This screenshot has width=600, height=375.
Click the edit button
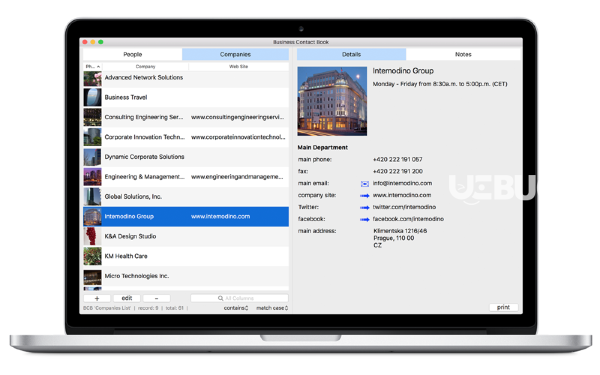pyautogui.click(x=127, y=298)
